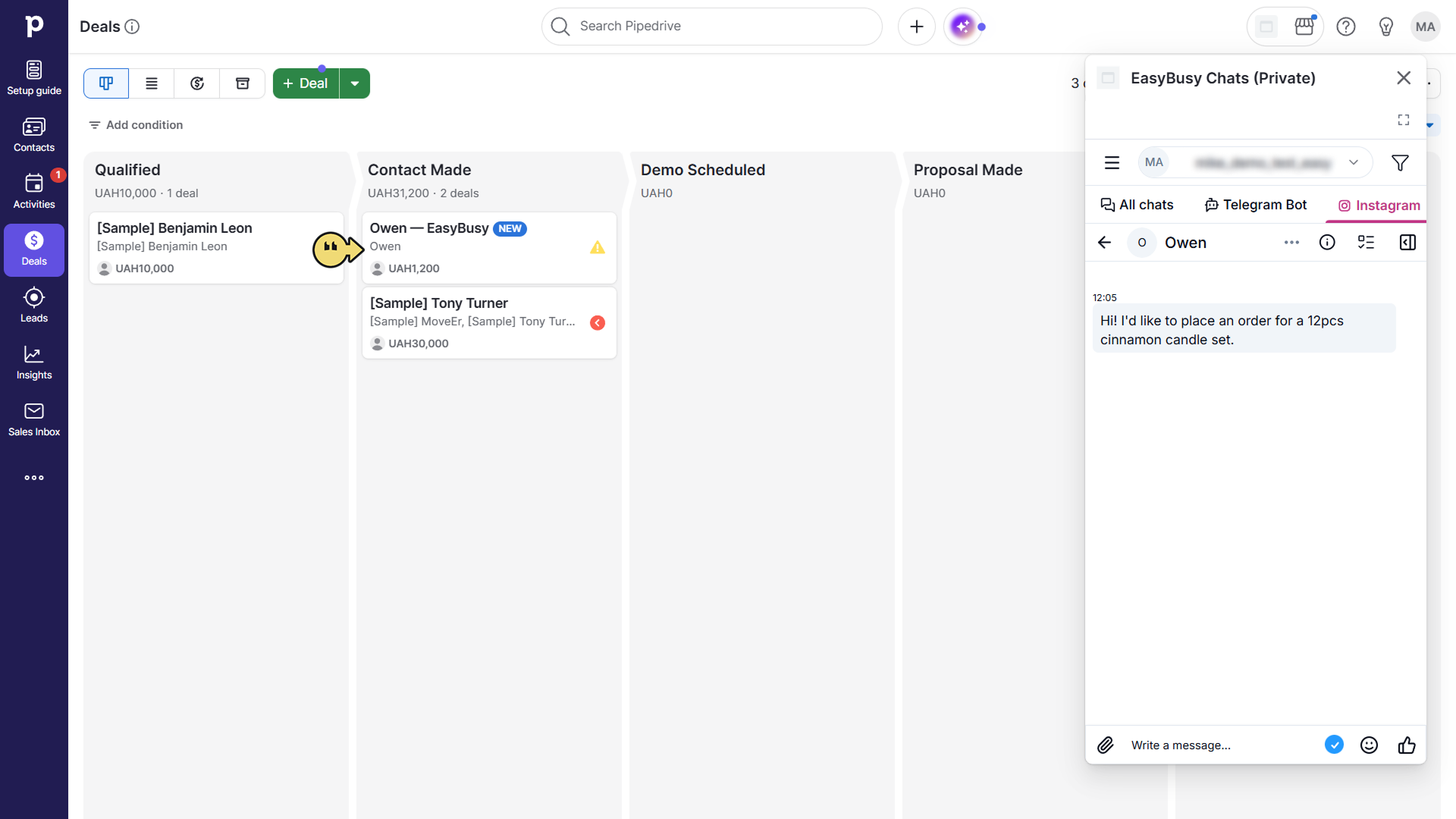Click overdue activity icon on Tony Turner deal

598,323
